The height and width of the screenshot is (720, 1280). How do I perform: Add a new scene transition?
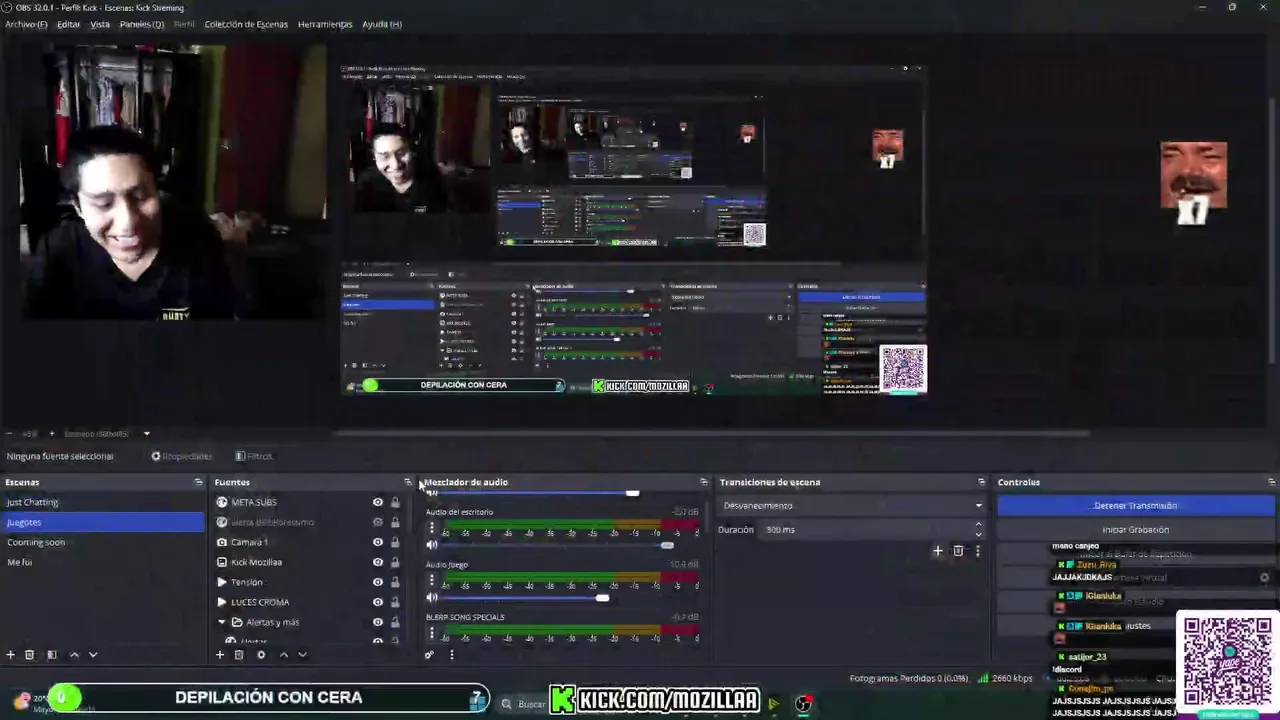click(937, 551)
